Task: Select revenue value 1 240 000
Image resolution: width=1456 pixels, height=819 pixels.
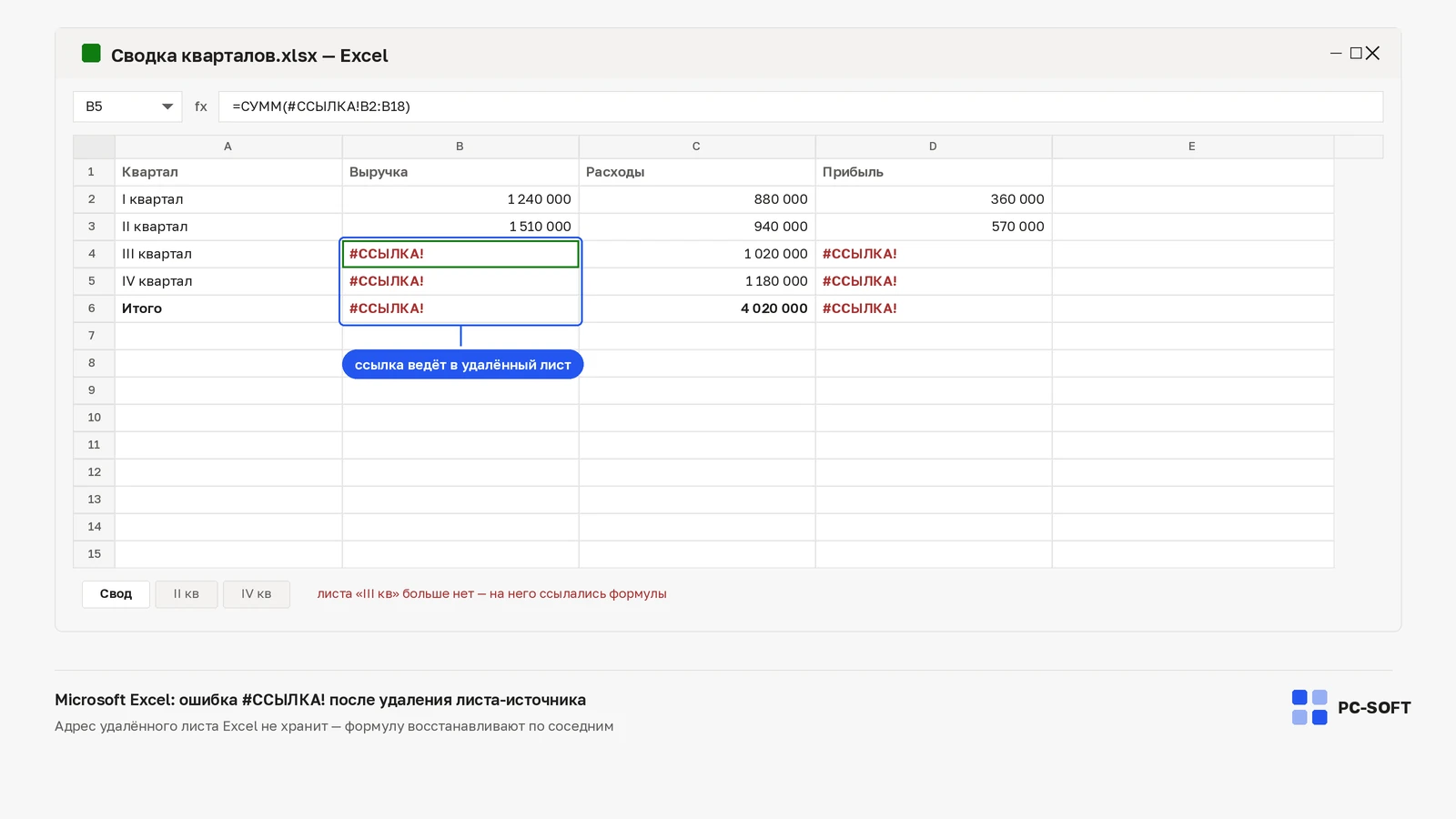Action: (x=460, y=199)
